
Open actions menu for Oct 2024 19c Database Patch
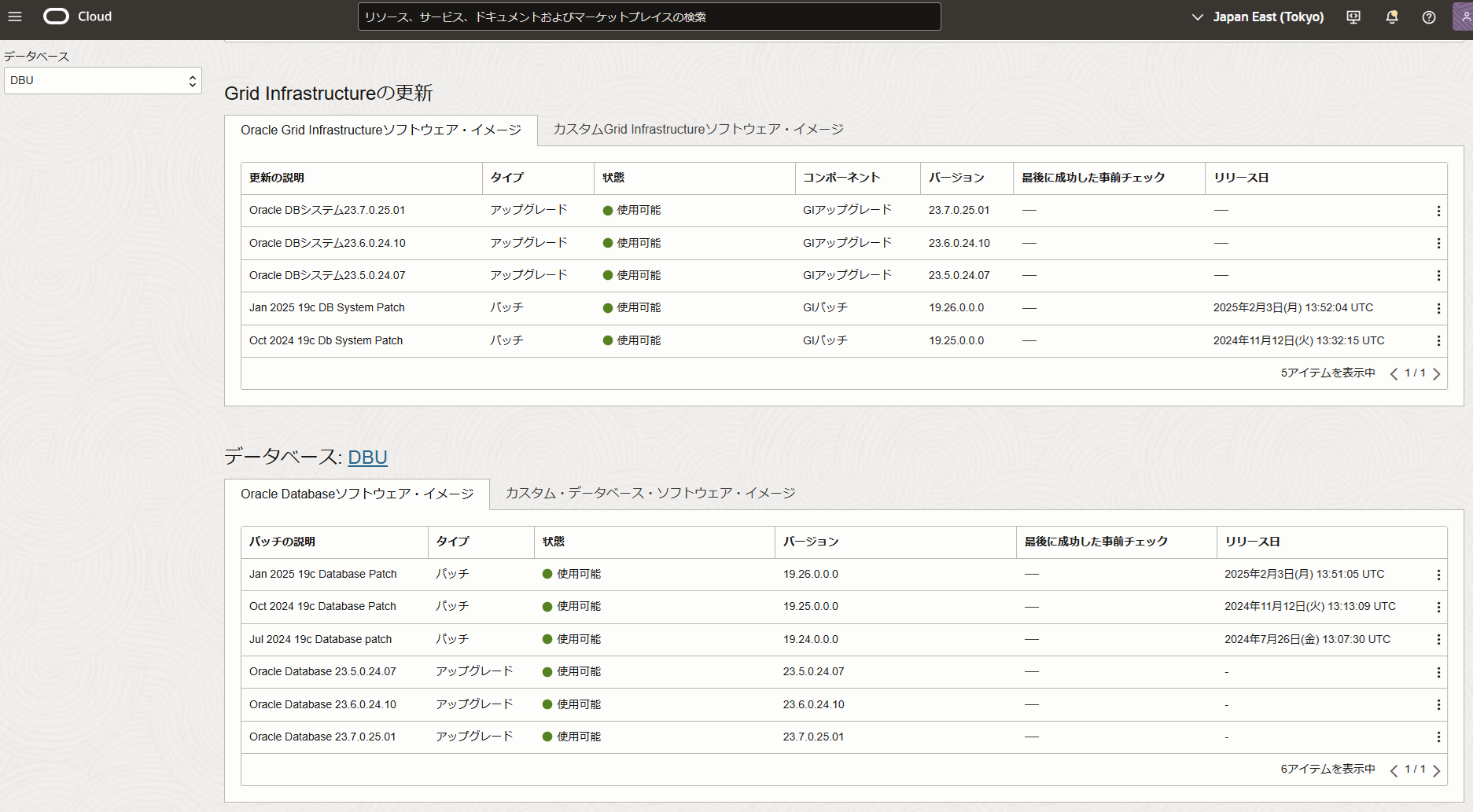[x=1438, y=607]
